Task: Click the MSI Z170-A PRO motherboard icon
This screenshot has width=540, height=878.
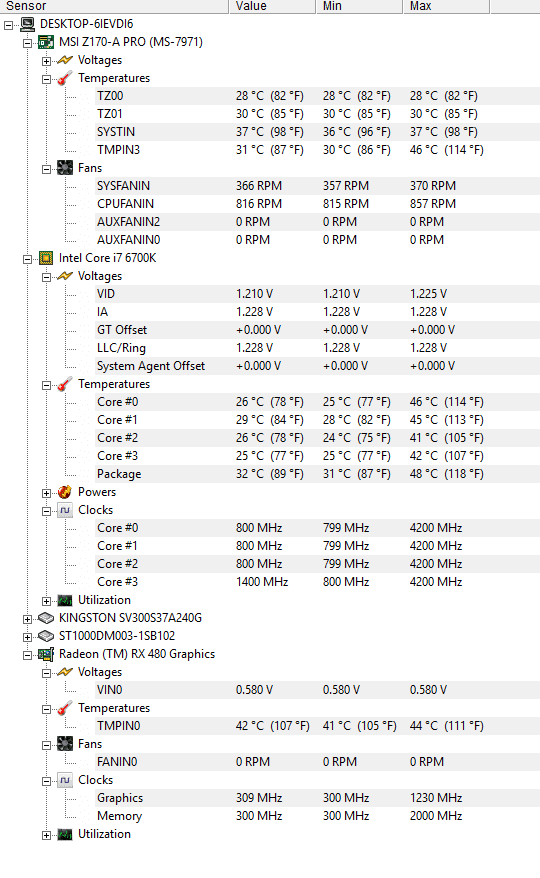Action: [46, 42]
